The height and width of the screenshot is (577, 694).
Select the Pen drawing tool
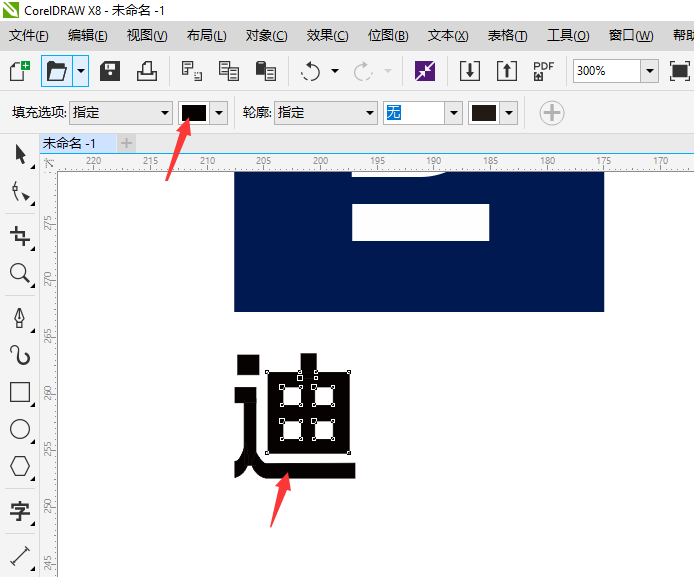[x=20, y=318]
